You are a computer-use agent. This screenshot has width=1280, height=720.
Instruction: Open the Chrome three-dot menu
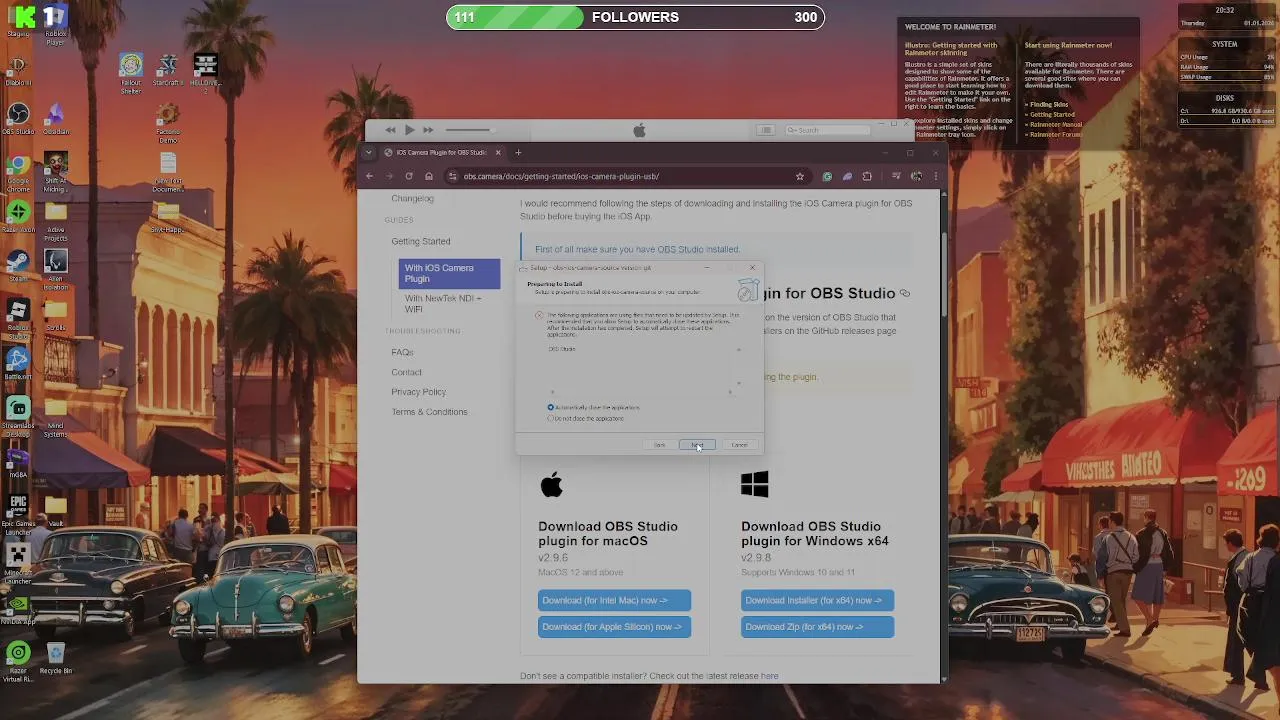click(x=936, y=176)
